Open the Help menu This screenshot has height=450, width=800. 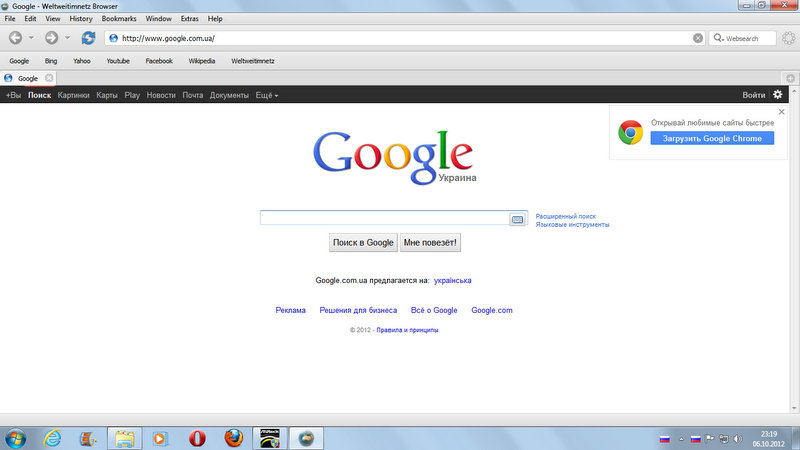(215, 19)
